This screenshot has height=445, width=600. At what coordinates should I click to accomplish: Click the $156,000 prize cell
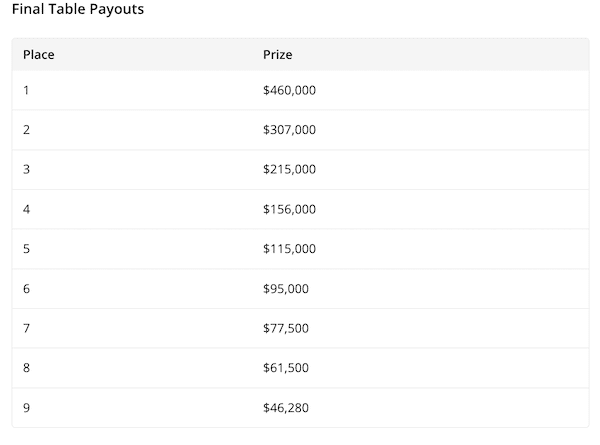pyautogui.click(x=289, y=209)
